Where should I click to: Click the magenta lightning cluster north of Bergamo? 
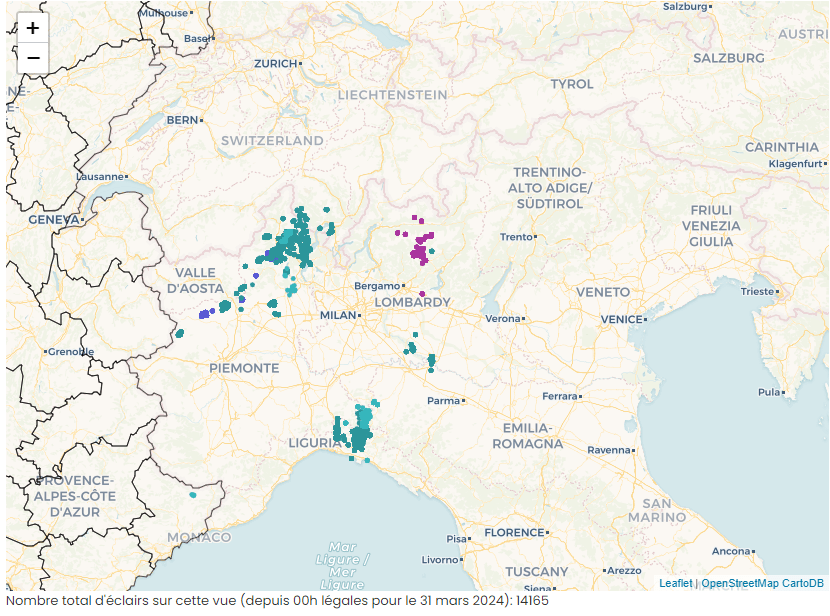(421, 247)
